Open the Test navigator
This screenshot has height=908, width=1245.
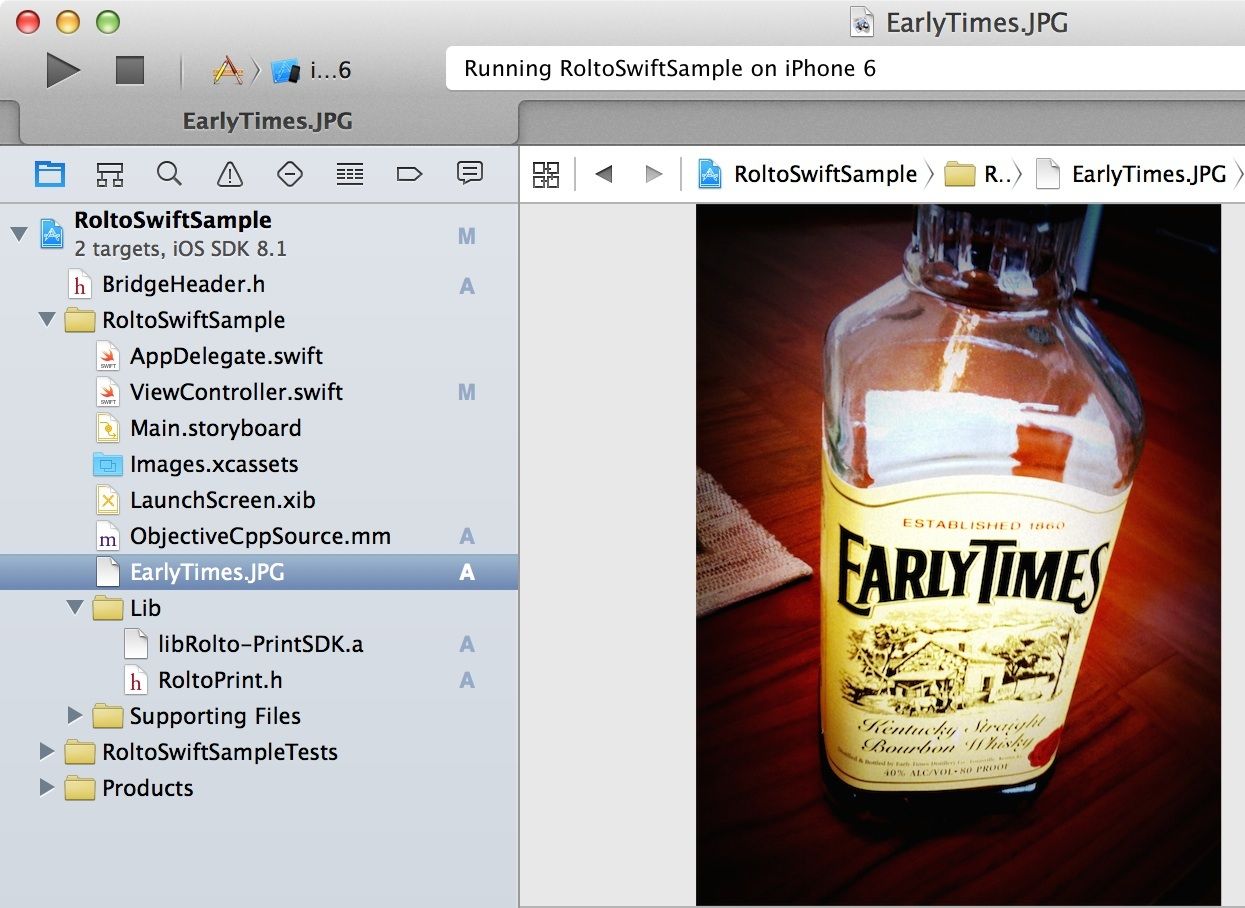coord(290,174)
